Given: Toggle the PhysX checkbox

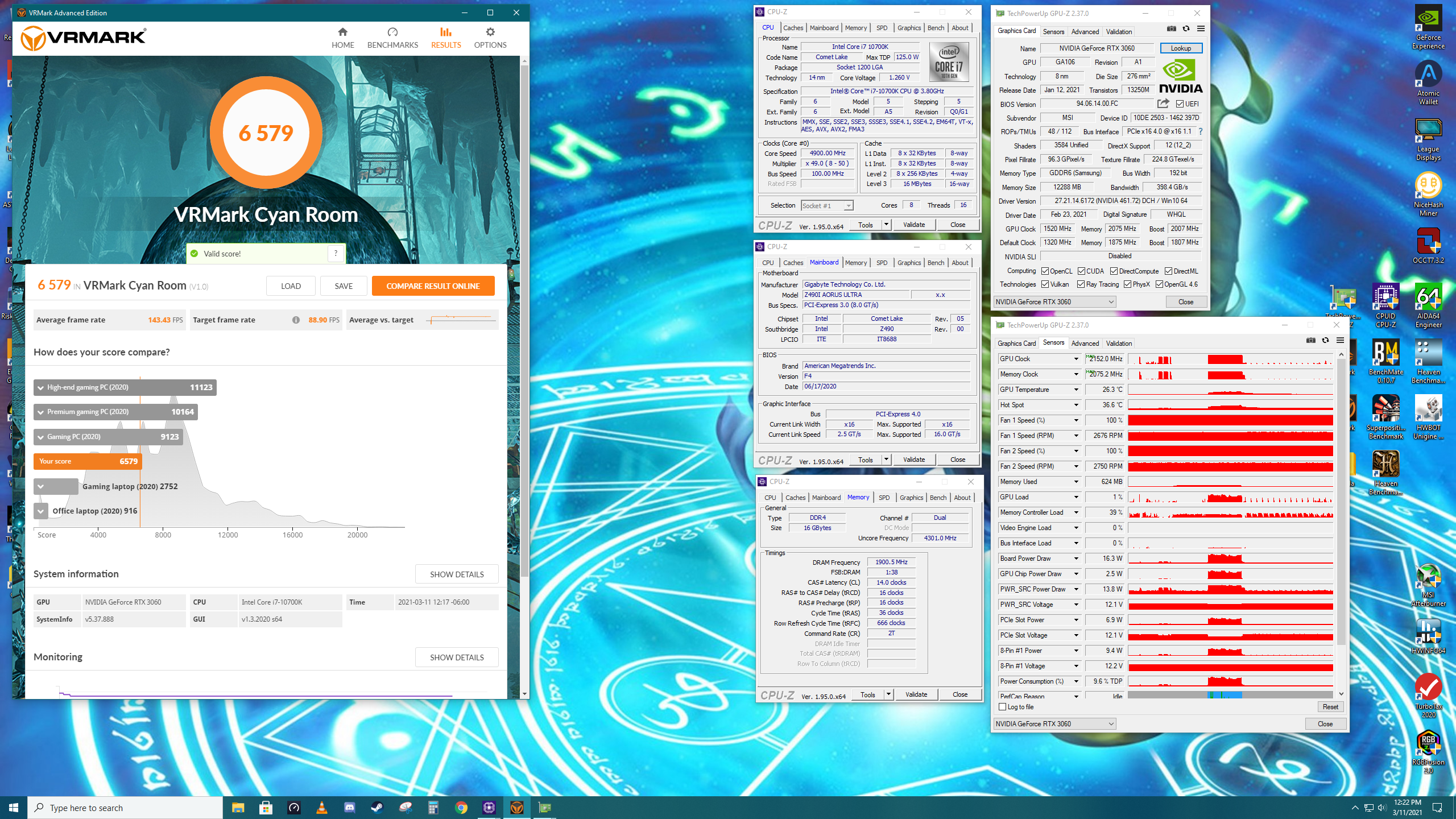Looking at the screenshot, I should point(1127,284).
